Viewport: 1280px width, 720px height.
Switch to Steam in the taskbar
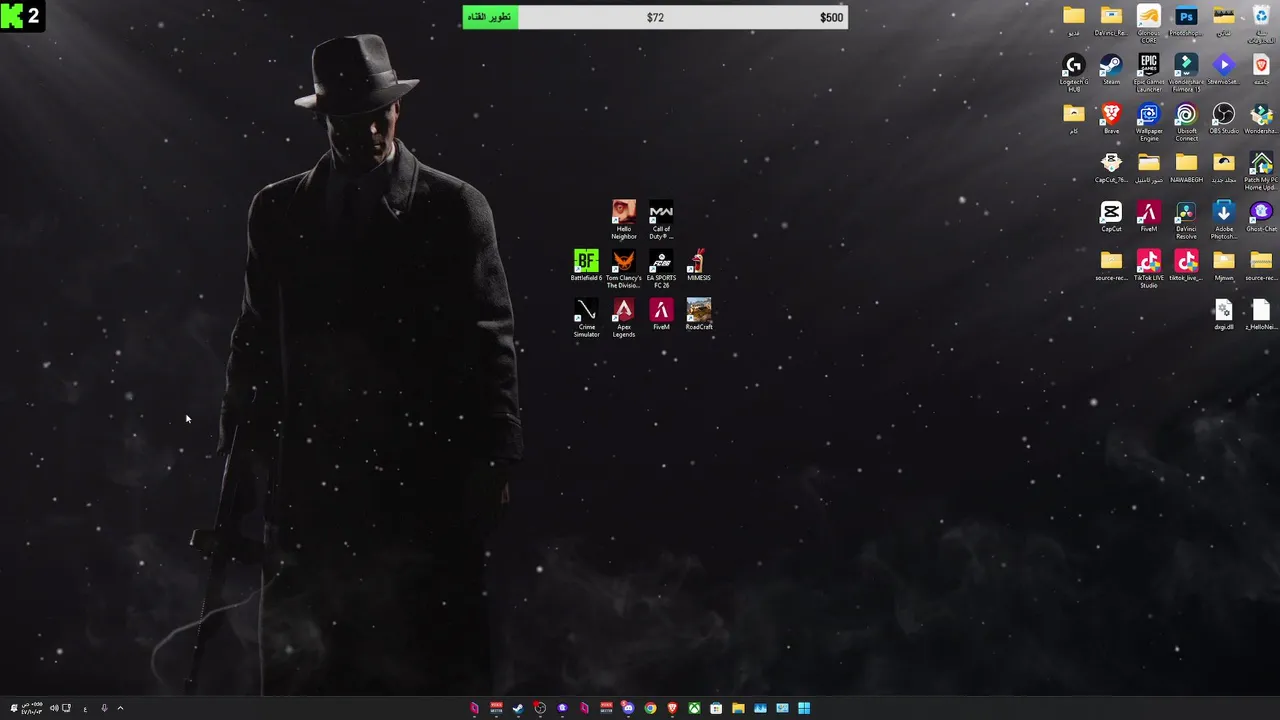(518, 708)
